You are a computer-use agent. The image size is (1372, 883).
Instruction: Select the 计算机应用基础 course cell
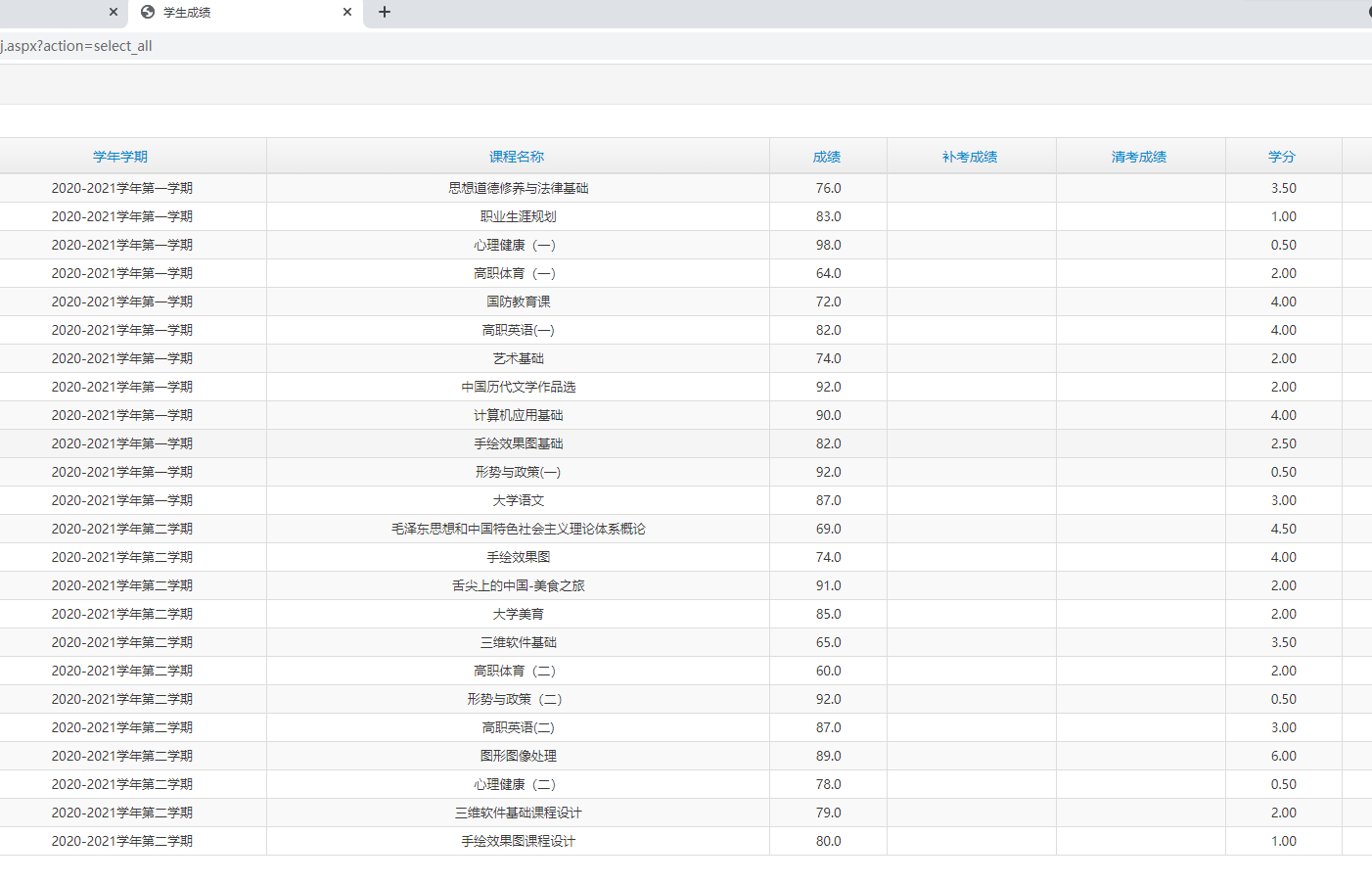point(518,415)
